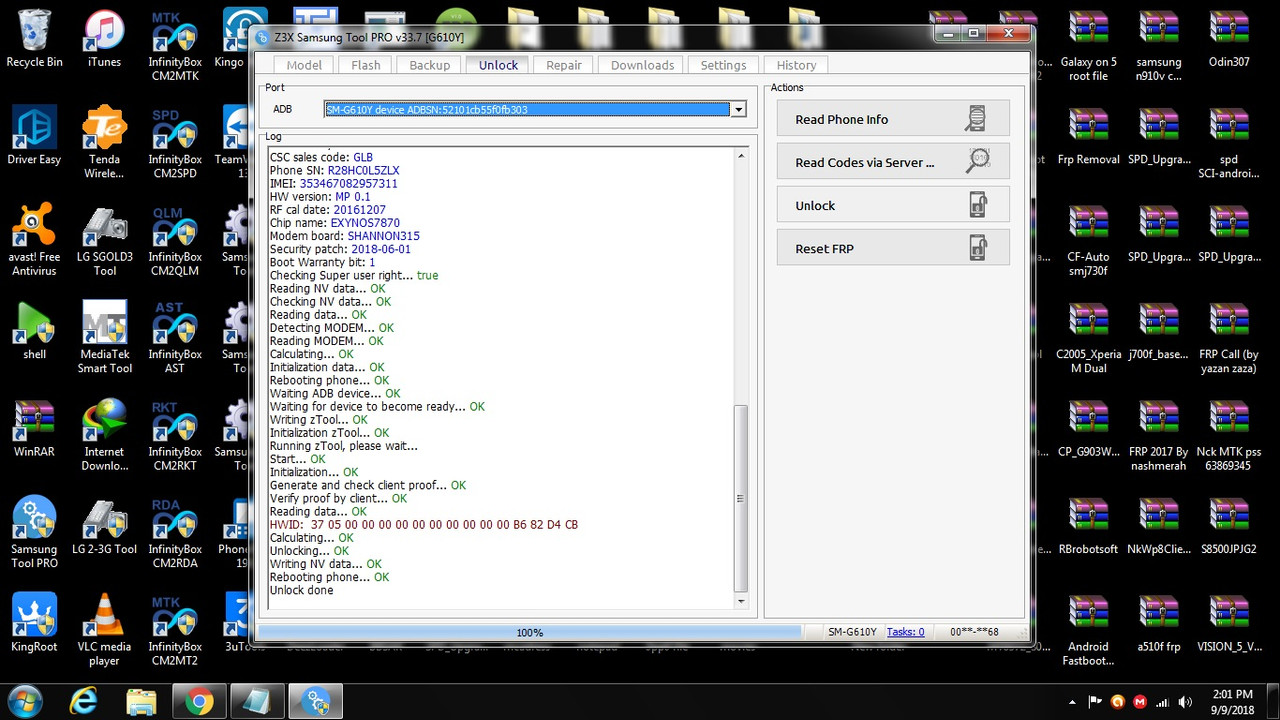The width and height of the screenshot is (1280, 720).
Task: Open VLC media player icon
Action: 104,630
